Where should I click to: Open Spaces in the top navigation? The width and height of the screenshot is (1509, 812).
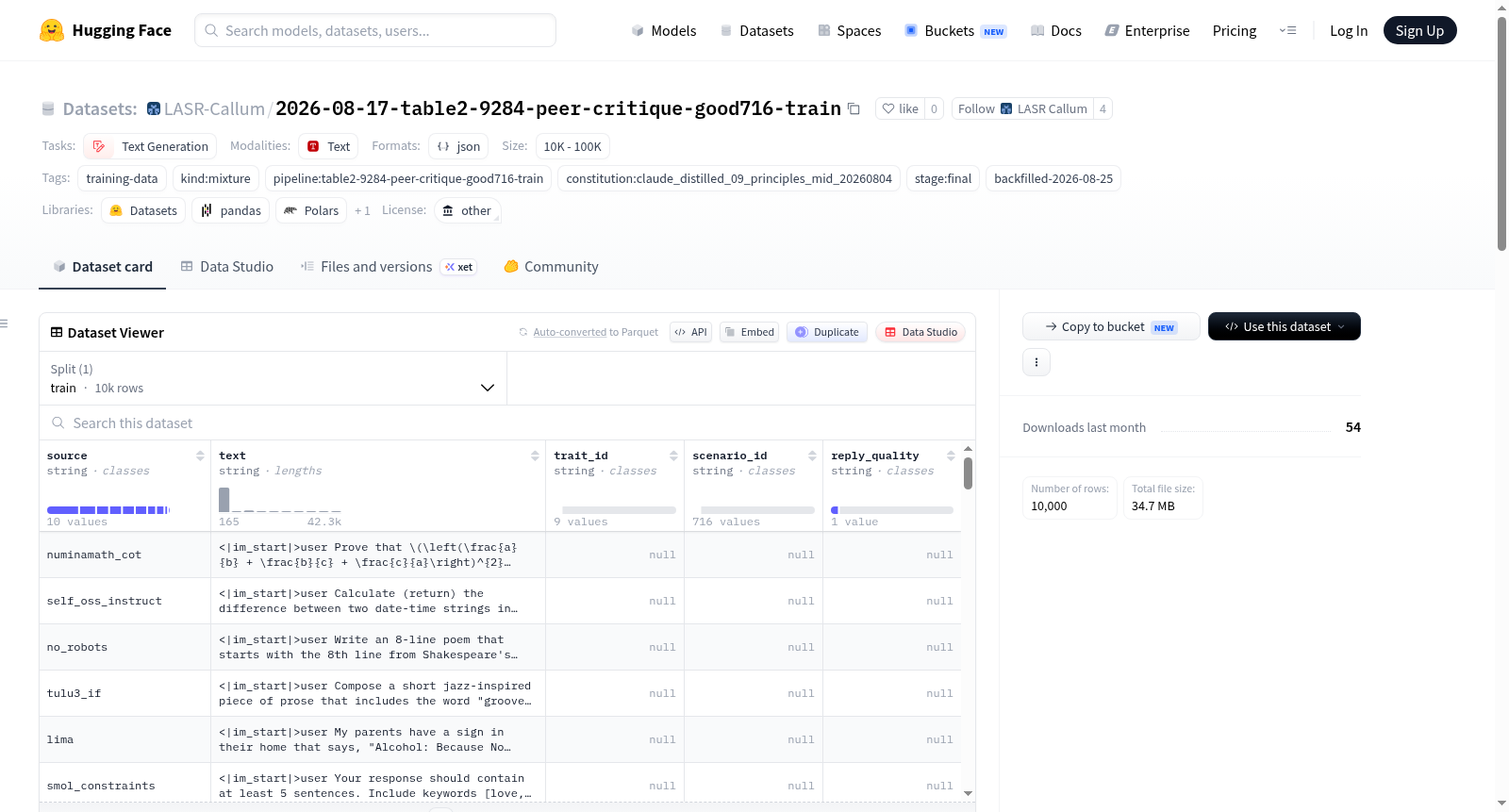click(x=849, y=30)
